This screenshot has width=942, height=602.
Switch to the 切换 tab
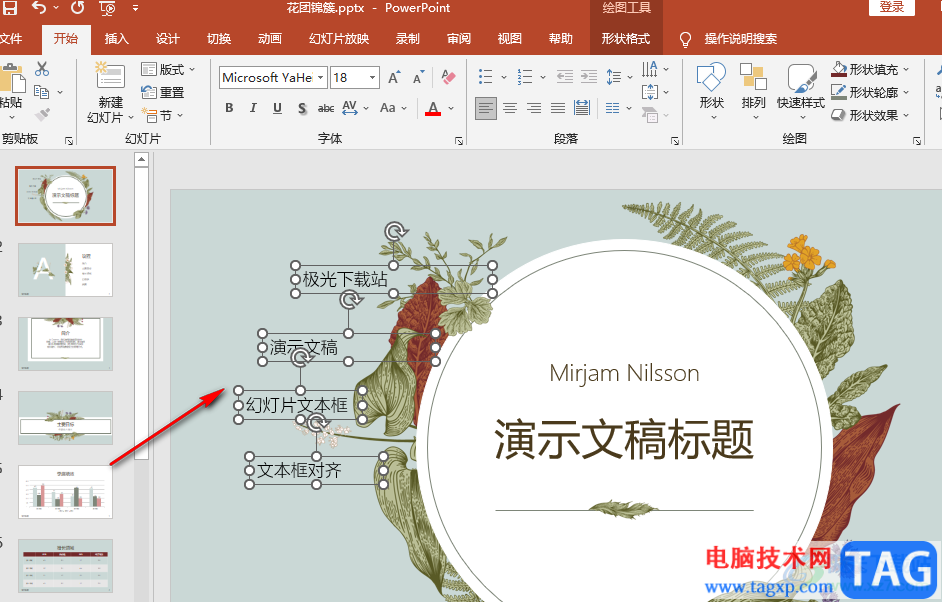[219, 39]
